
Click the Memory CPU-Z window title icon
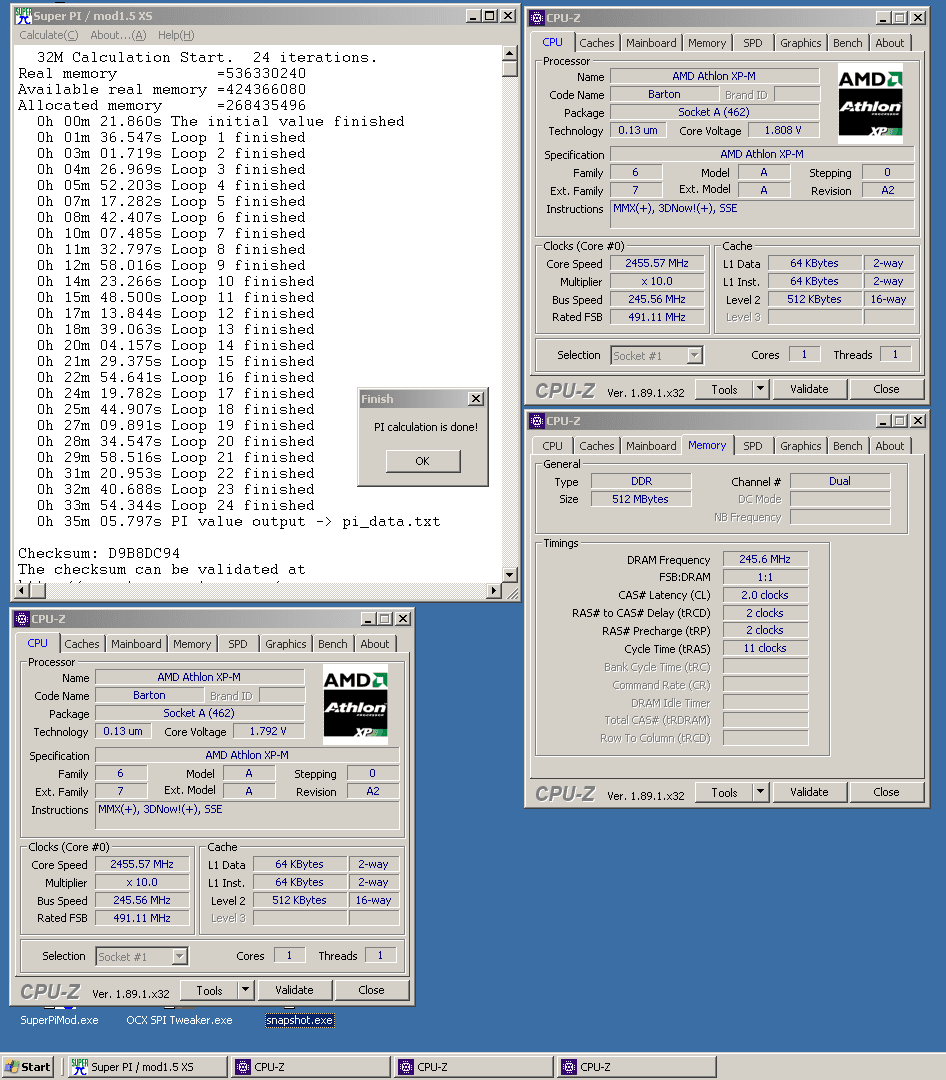[537, 421]
